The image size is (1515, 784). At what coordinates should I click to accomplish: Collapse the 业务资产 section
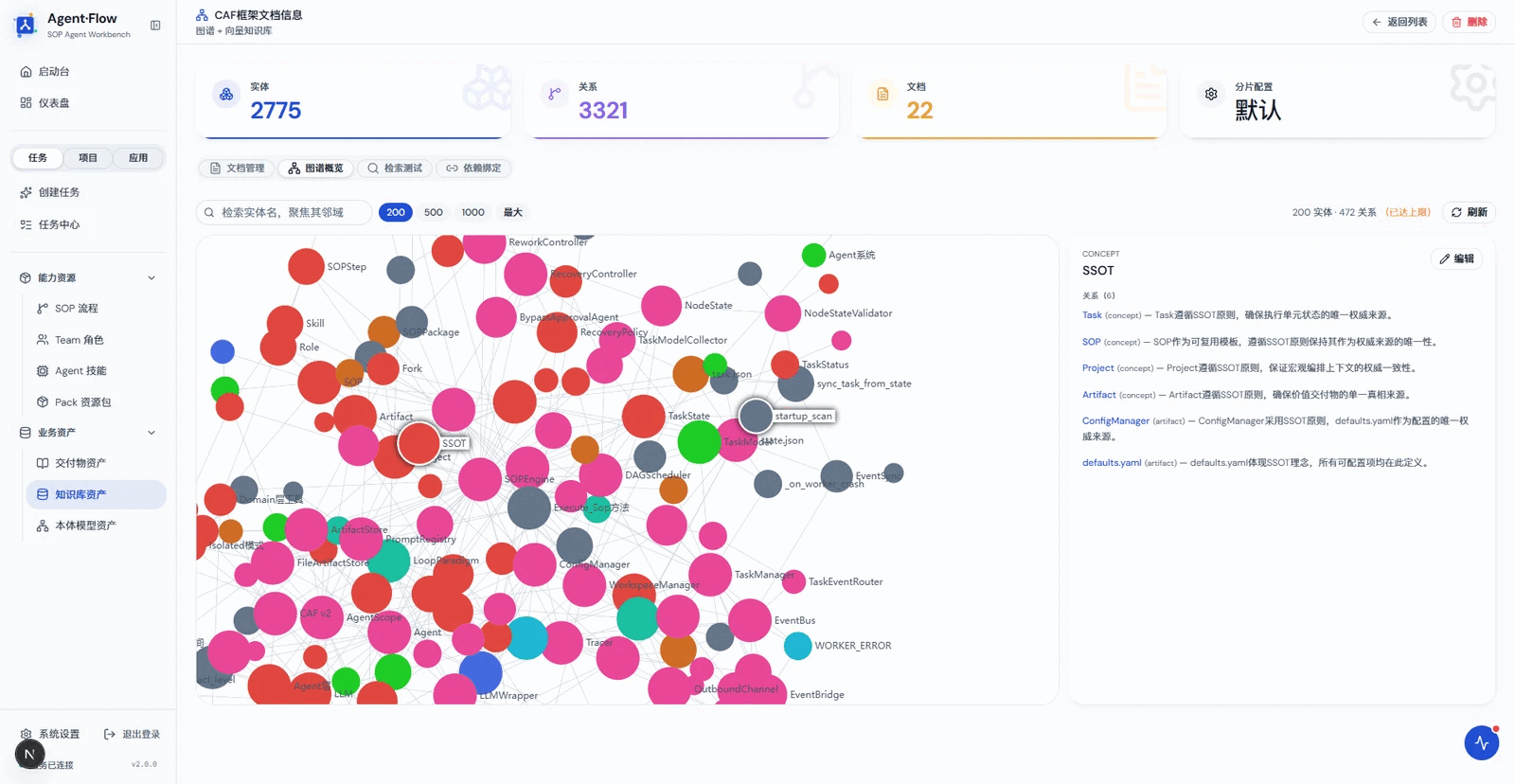point(151,433)
